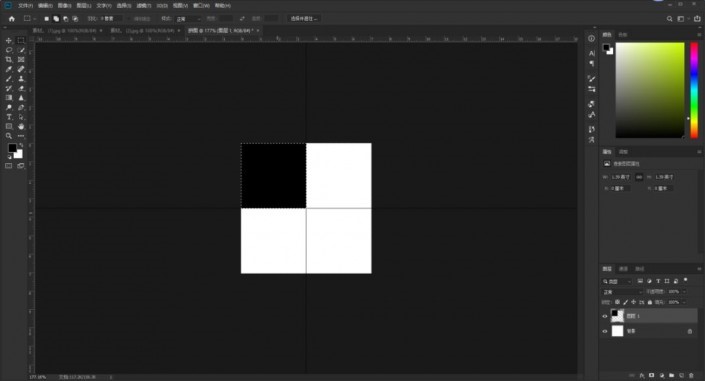The image size is (705, 381).
Task: Close the active document tab at 177%
Action: point(258,31)
